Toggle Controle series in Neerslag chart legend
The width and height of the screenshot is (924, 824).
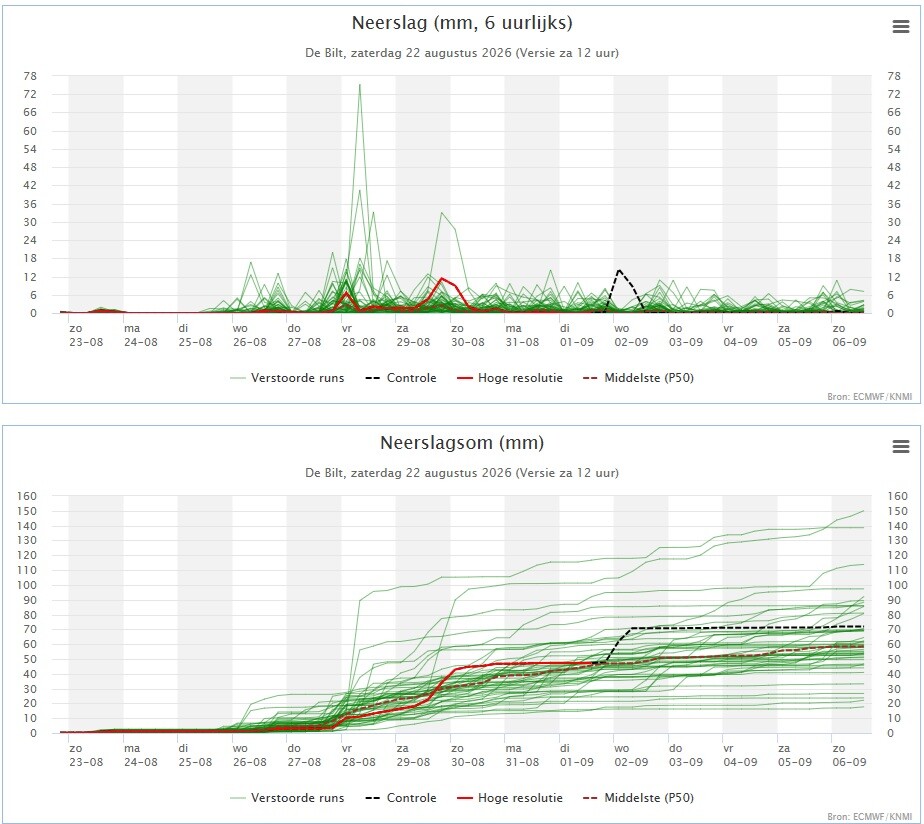pos(401,378)
